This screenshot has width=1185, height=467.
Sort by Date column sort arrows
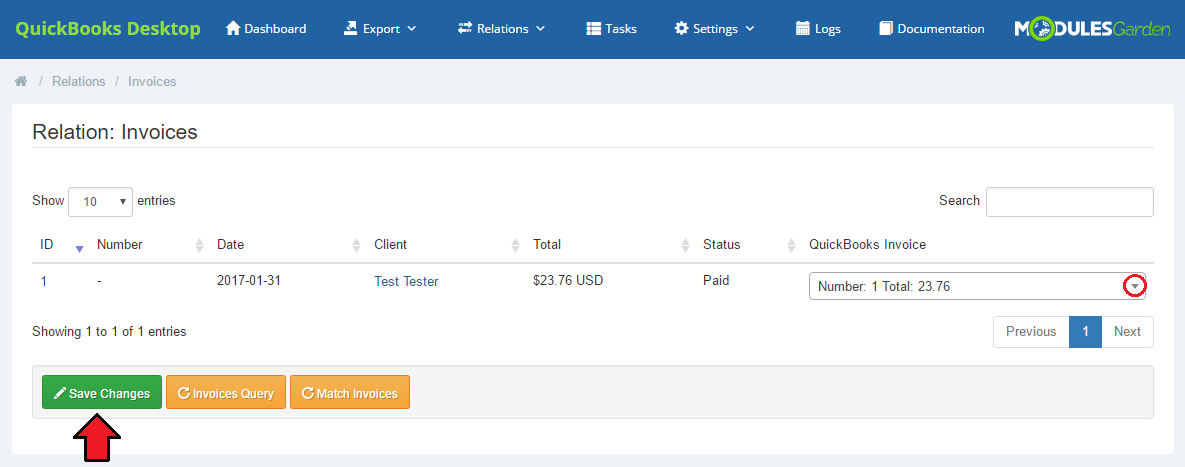pos(357,245)
